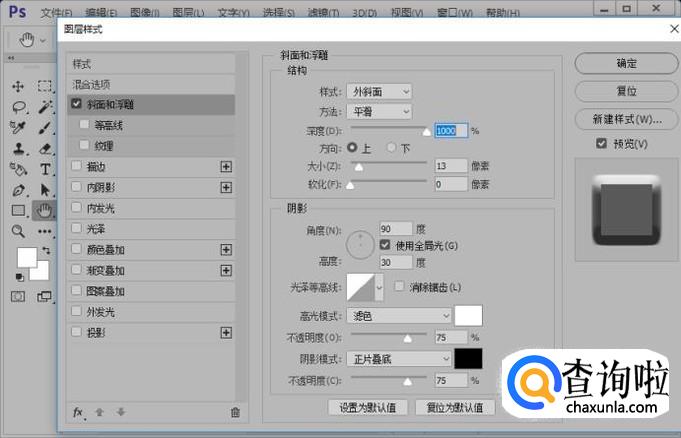Select the Pen tool
This screenshot has height=438, width=681.
19,190
